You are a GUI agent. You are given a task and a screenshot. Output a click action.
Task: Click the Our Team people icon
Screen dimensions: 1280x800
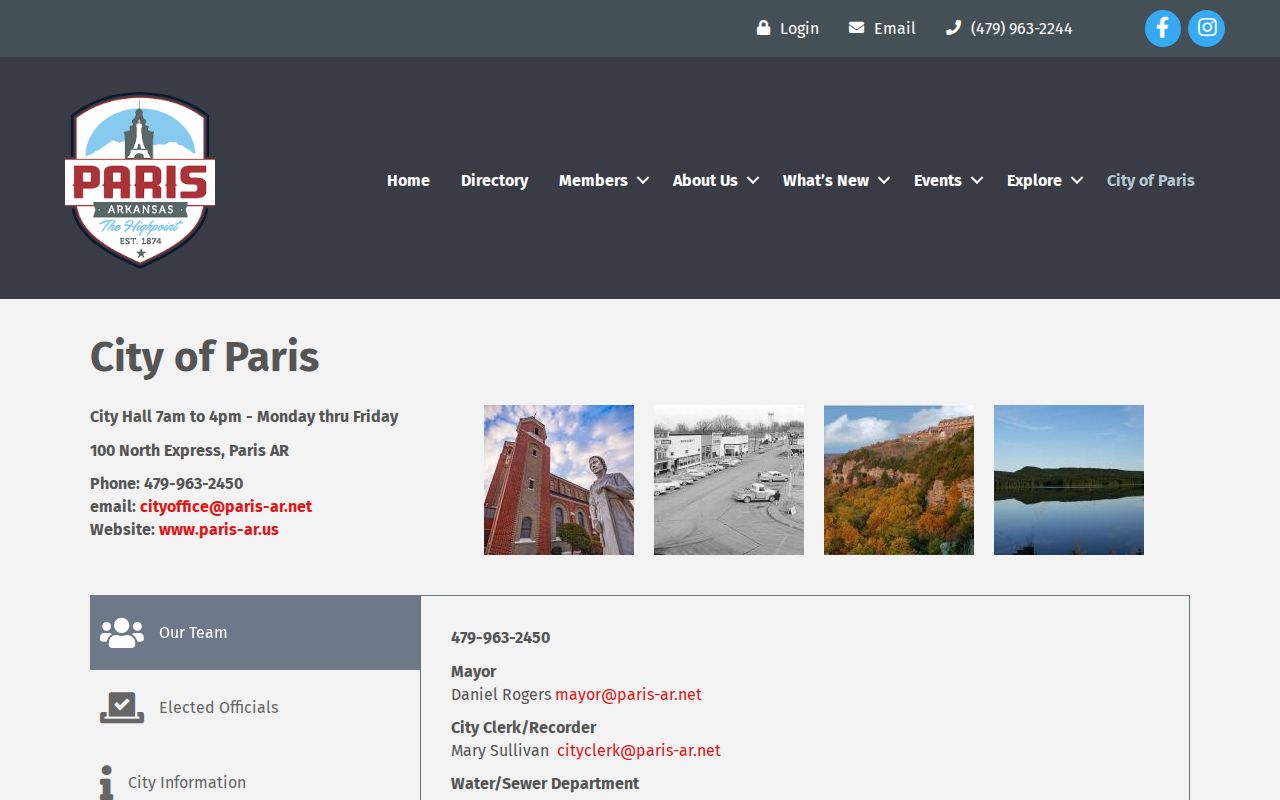(x=122, y=632)
